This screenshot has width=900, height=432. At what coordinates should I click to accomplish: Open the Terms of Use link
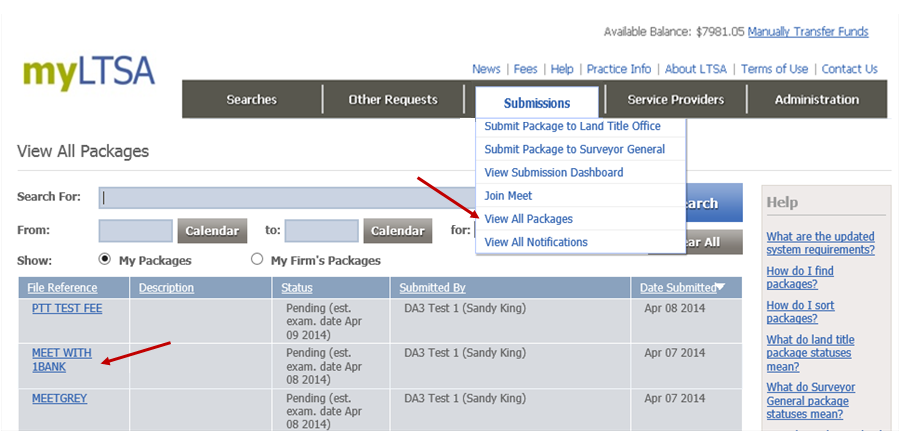point(774,69)
